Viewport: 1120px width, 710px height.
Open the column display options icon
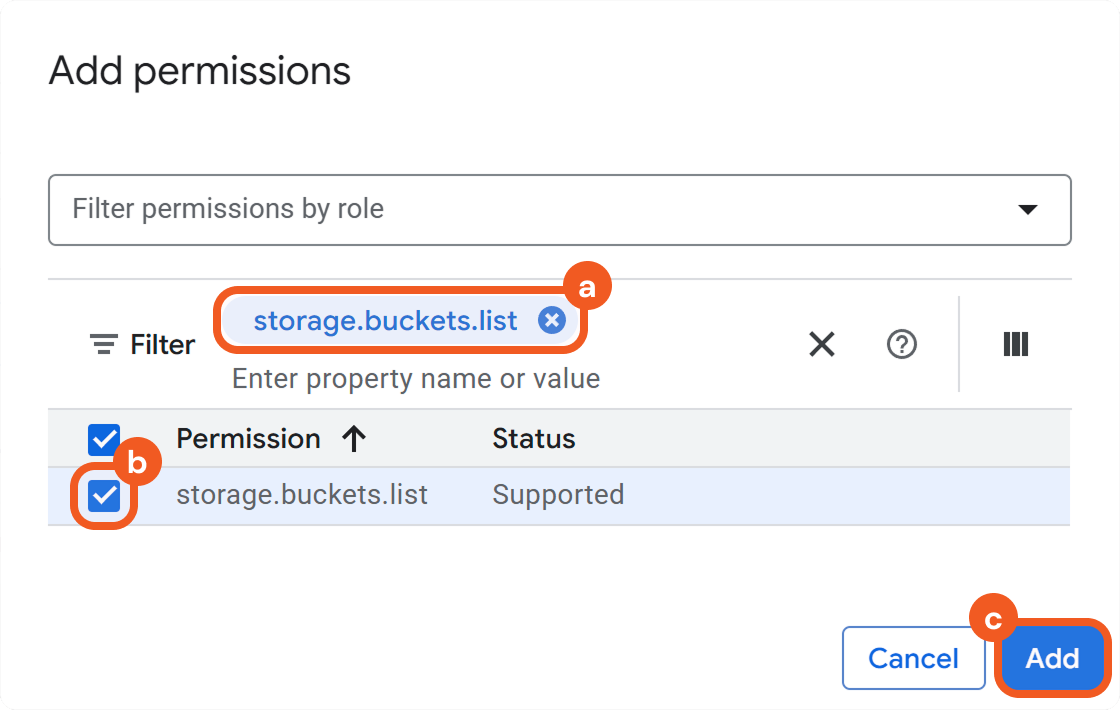click(x=1015, y=345)
